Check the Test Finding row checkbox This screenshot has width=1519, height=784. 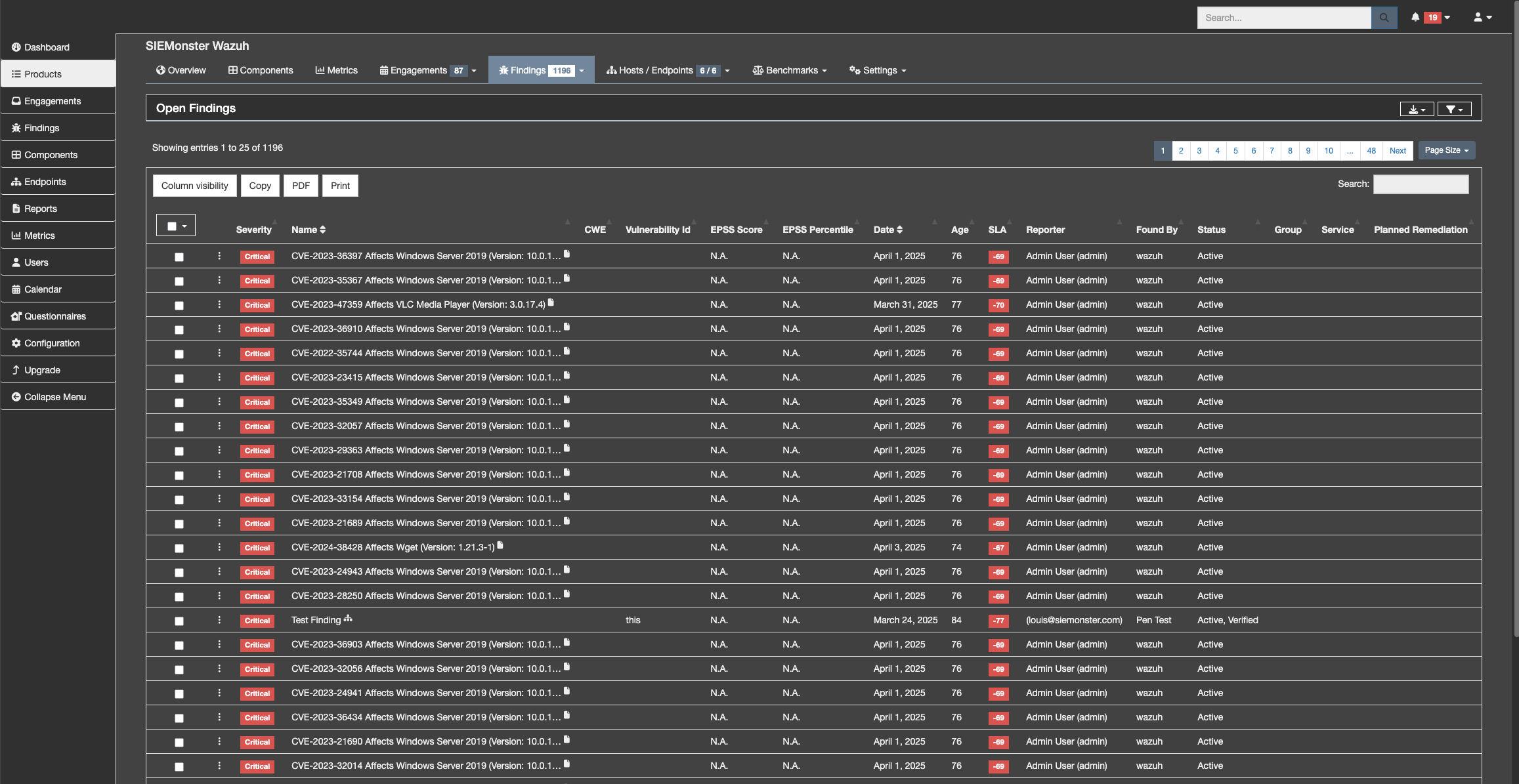click(179, 621)
